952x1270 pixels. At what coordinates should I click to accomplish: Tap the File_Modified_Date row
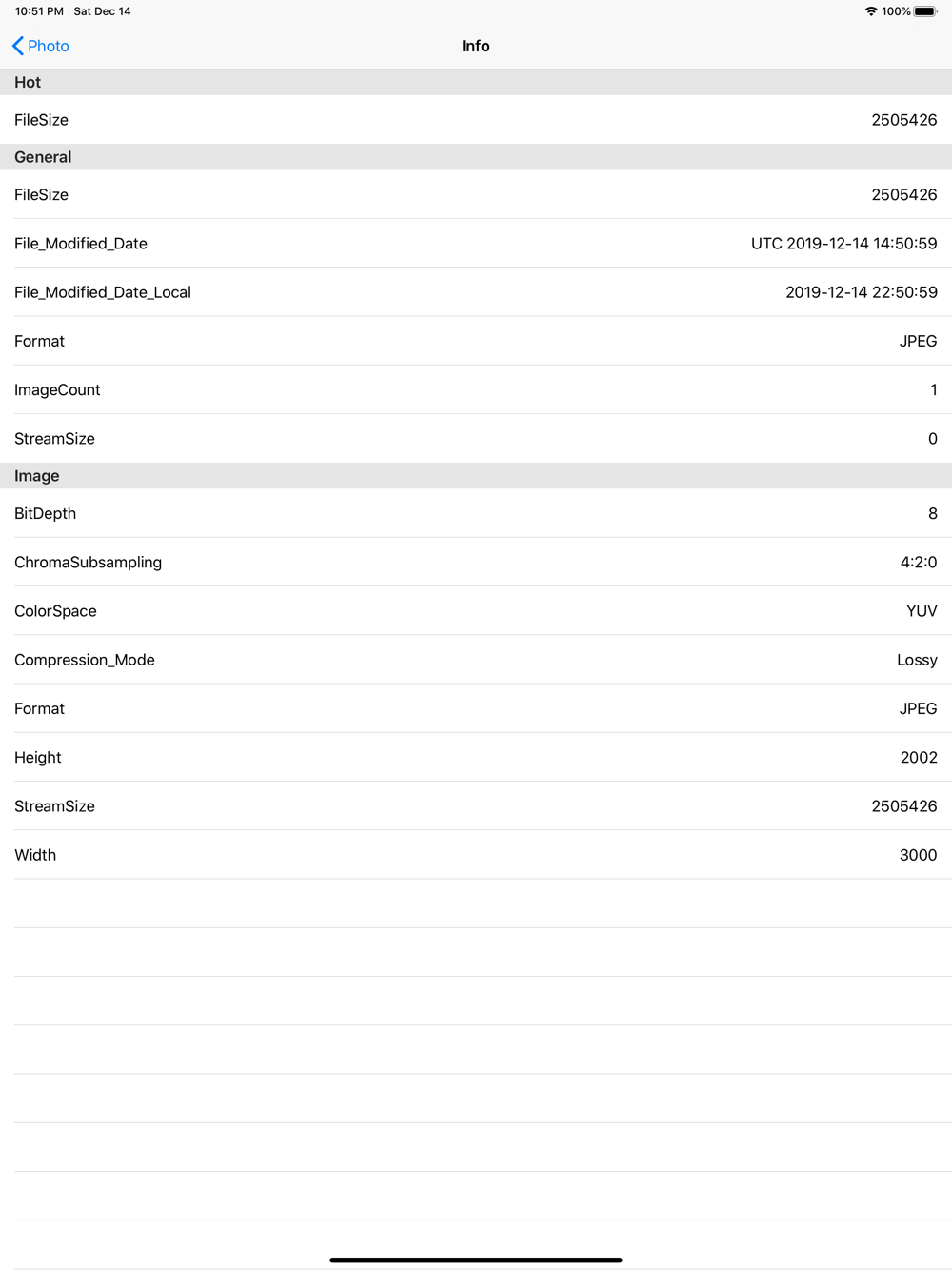476,244
